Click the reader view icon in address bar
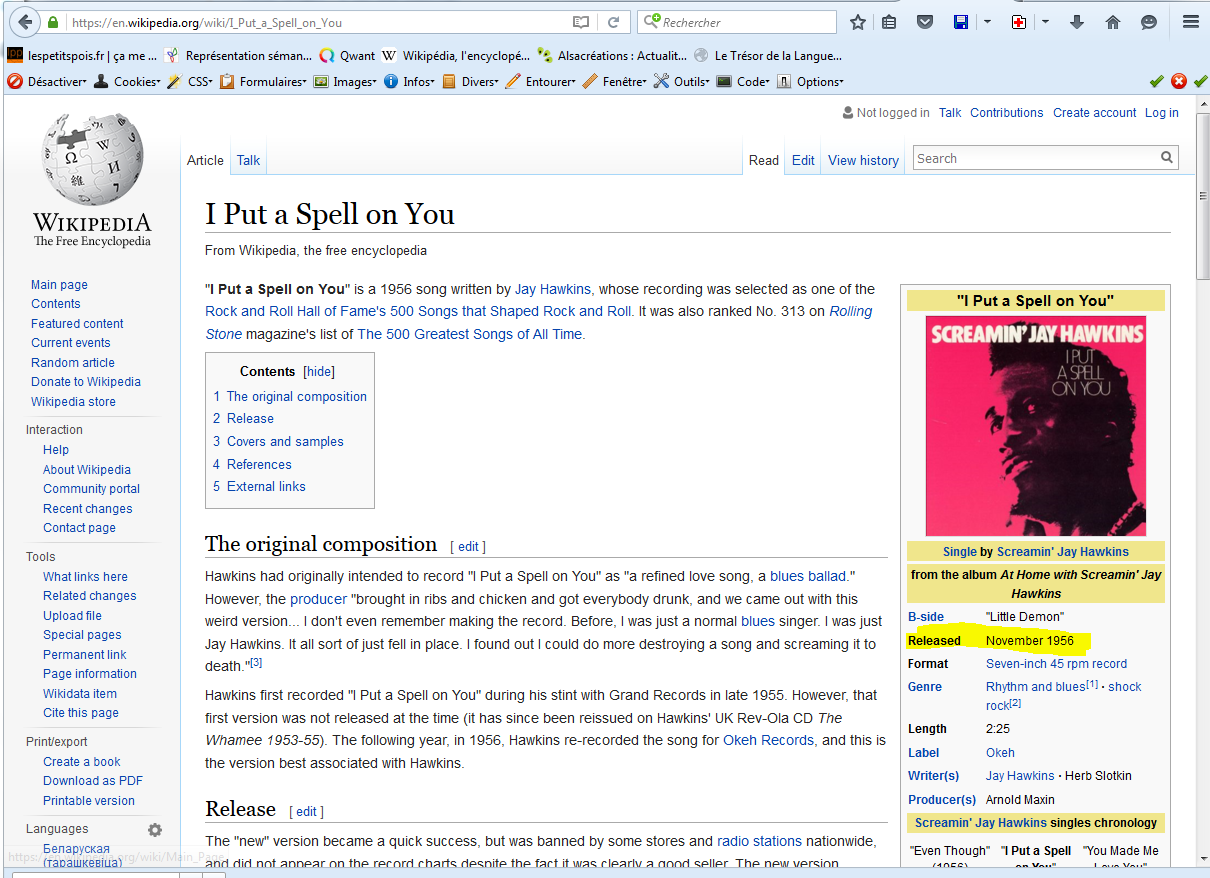Image resolution: width=1210 pixels, height=878 pixels. (x=581, y=22)
